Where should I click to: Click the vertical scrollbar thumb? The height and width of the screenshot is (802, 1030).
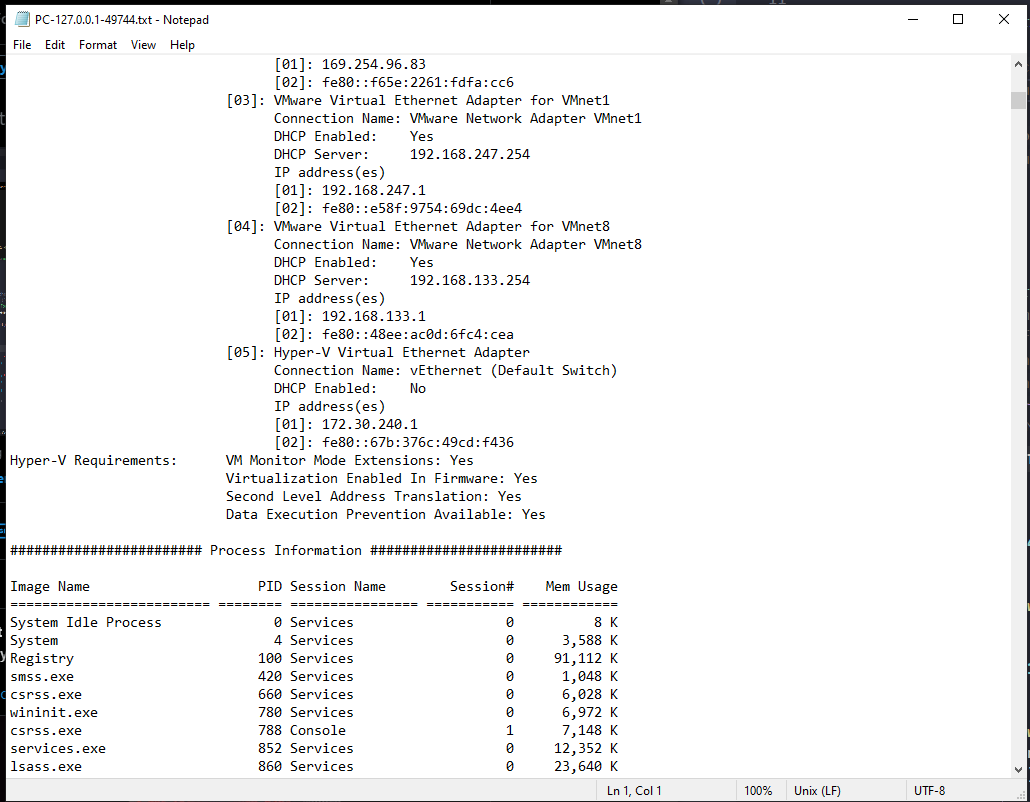tap(1018, 100)
